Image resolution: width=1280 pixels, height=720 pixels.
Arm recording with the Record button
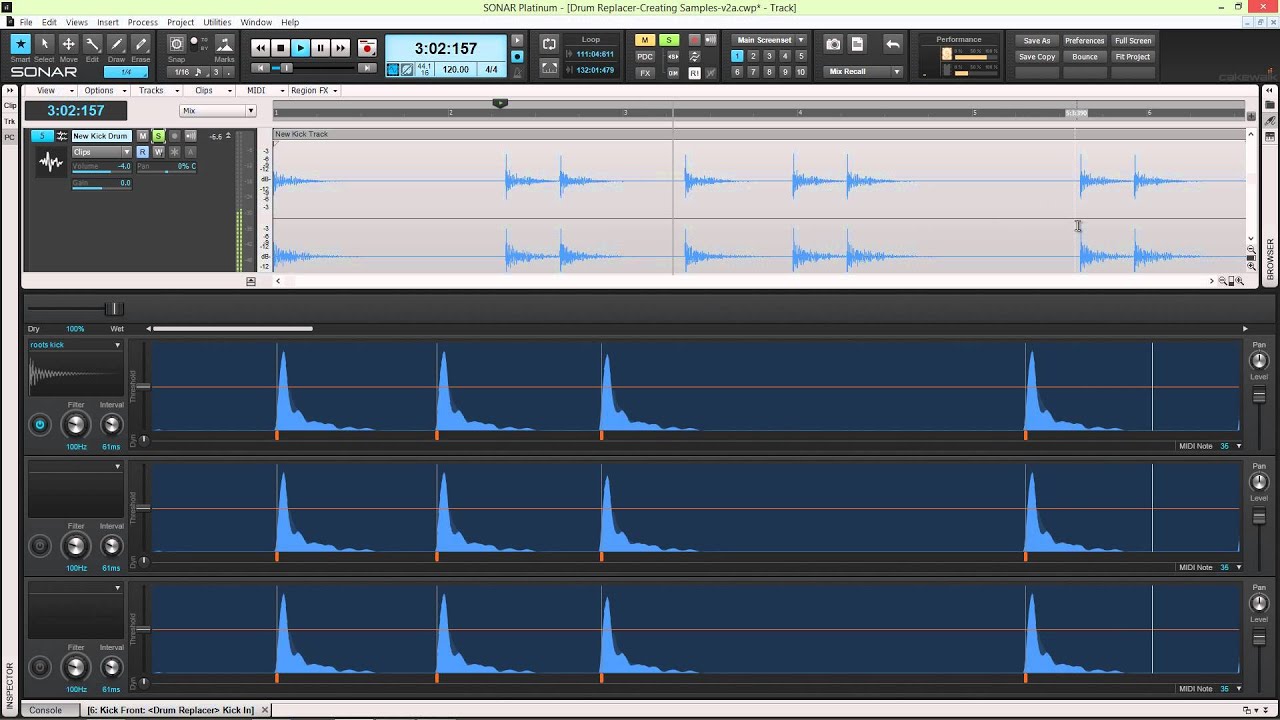367,48
